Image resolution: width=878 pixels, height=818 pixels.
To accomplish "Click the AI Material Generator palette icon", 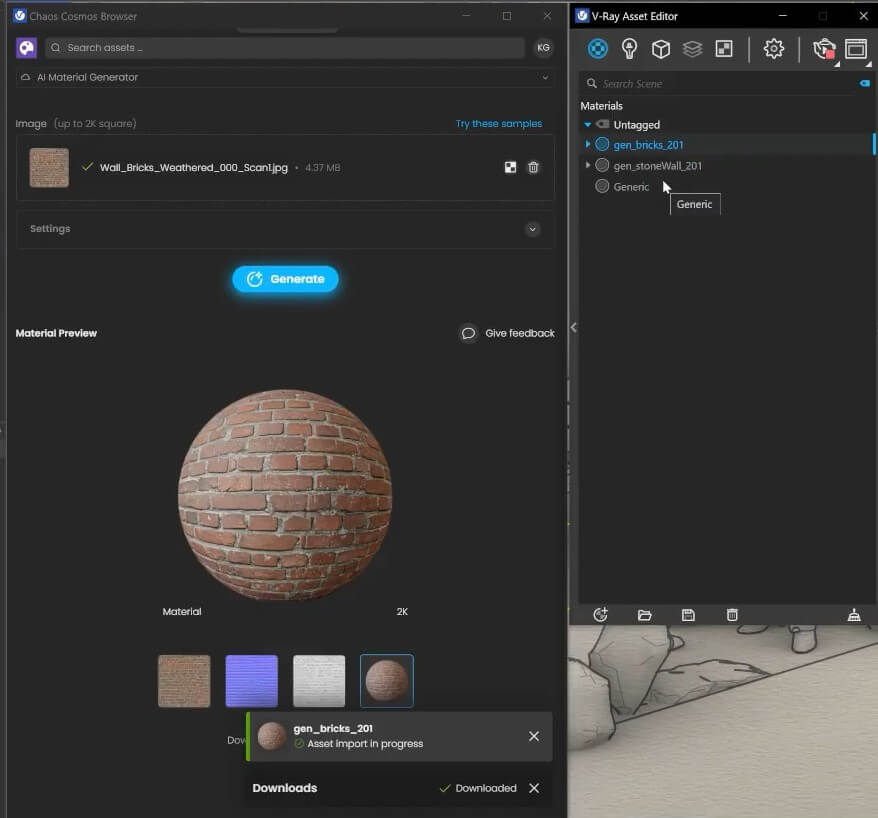I will tap(26, 48).
